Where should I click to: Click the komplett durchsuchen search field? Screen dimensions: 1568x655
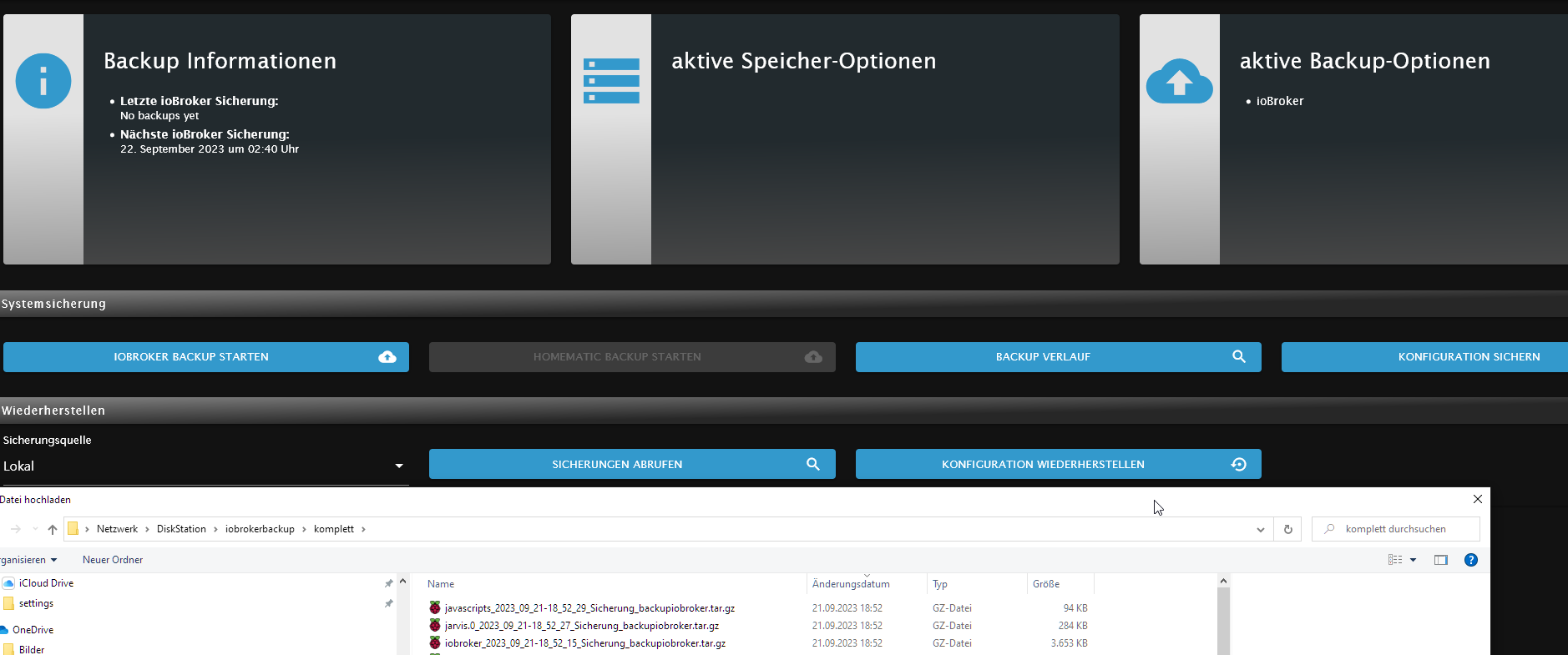[1396, 529]
